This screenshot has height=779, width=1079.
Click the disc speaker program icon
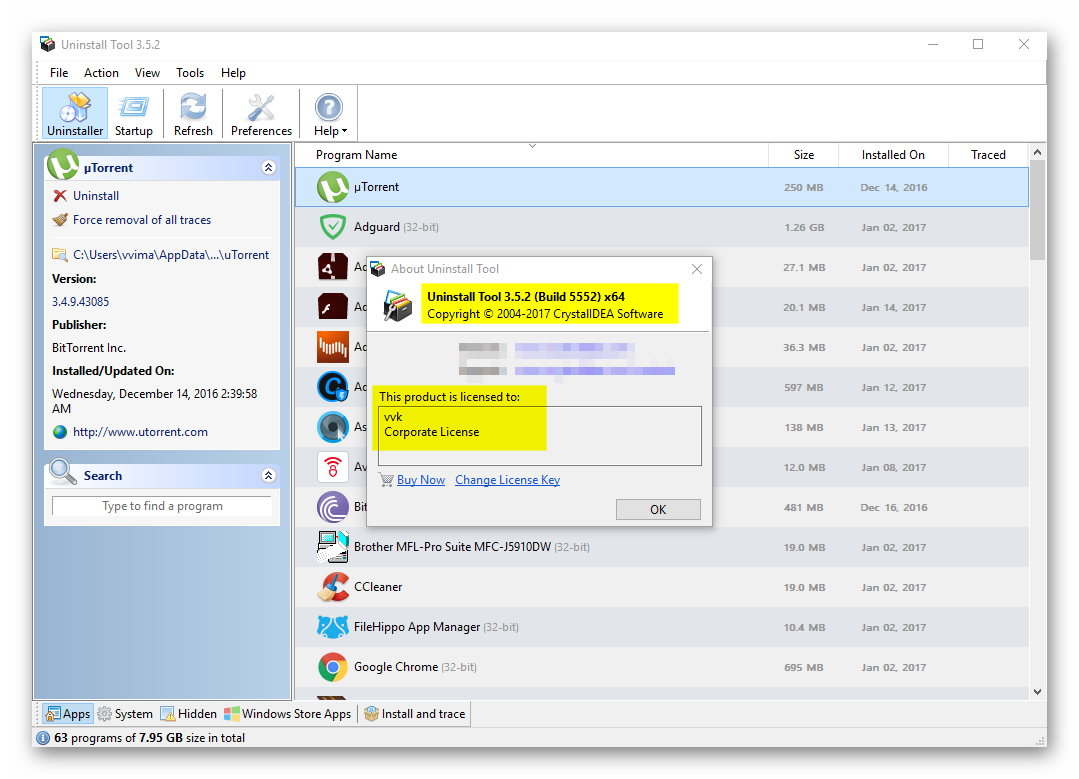pyautogui.click(x=333, y=427)
